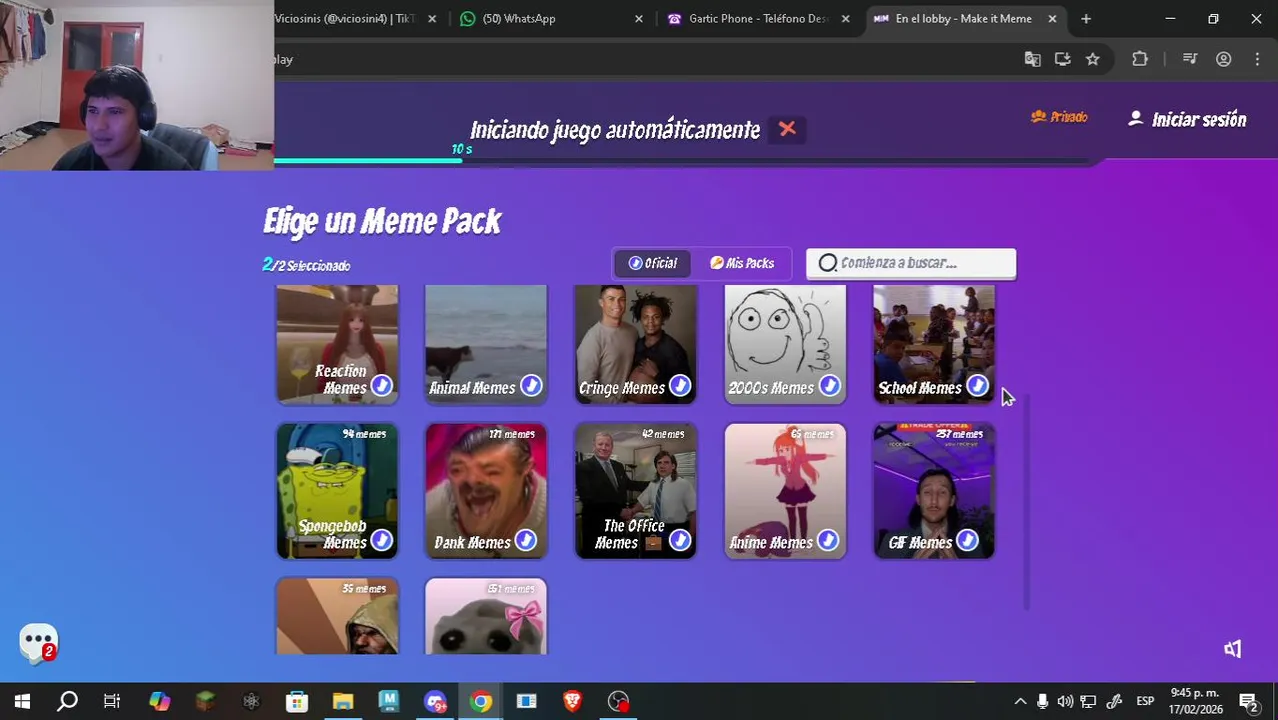Toggle The Office Memes pack checkmark

(679, 541)
